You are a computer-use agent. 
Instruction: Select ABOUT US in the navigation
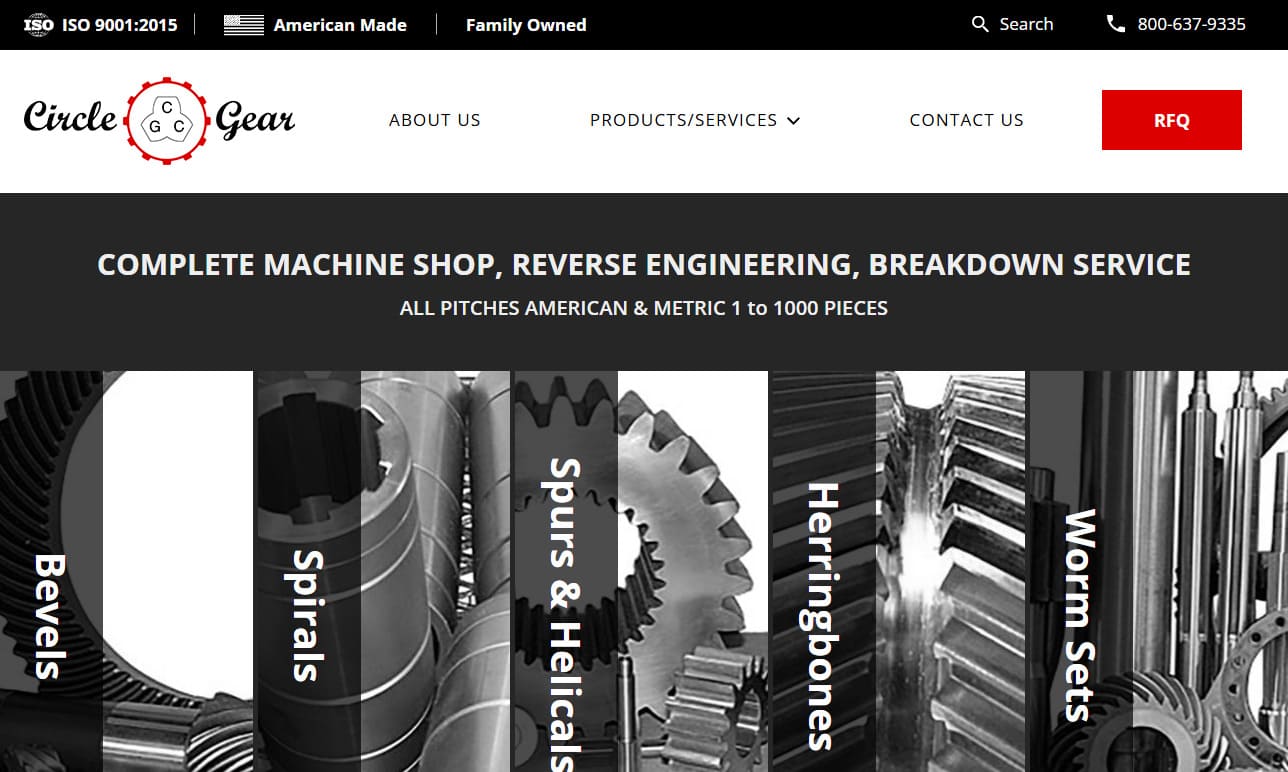(x=434, y=120)
